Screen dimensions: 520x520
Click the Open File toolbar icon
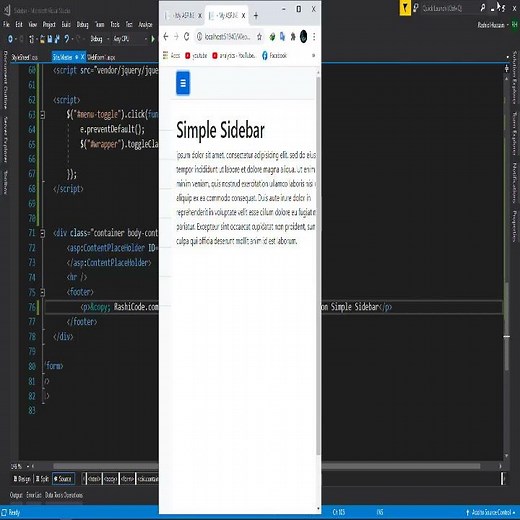[42, 39]
